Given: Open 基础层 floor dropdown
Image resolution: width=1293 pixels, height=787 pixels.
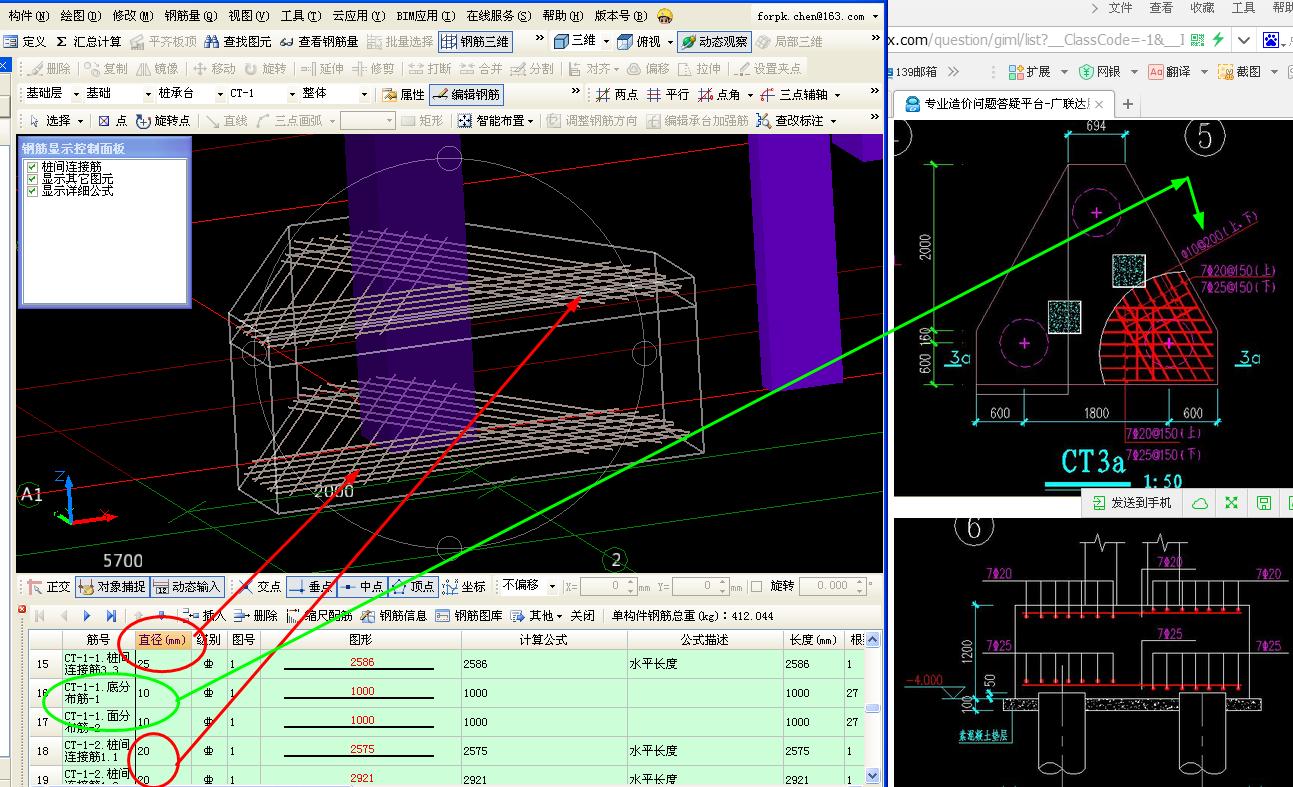Looking at the screenshot, I should 74,94.
